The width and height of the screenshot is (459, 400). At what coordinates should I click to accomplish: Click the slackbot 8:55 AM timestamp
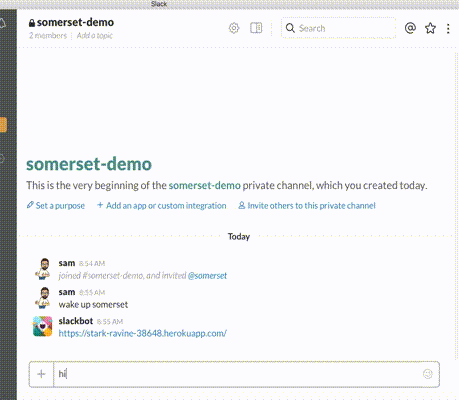[110, 321]
